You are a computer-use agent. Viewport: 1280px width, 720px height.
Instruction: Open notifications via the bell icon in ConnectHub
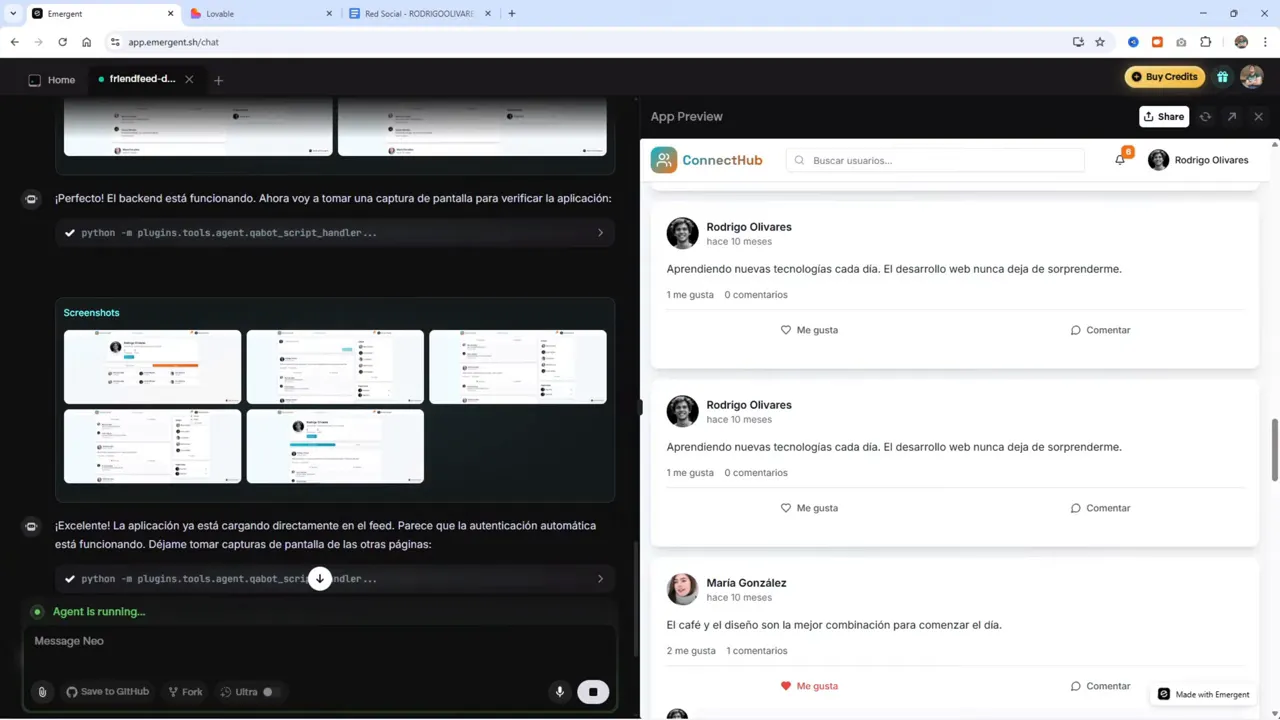(x=1119, y=159)
